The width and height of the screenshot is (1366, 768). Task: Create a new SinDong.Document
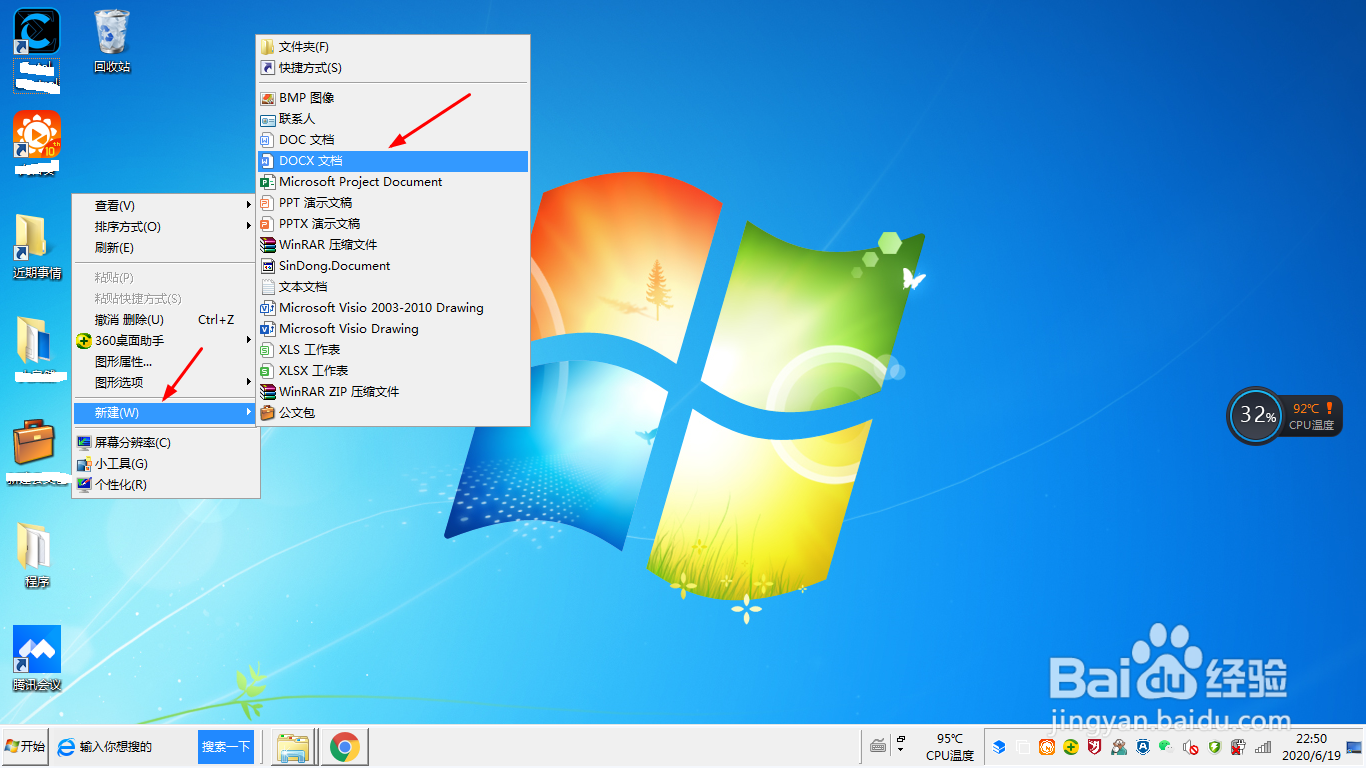coord(392,265)
